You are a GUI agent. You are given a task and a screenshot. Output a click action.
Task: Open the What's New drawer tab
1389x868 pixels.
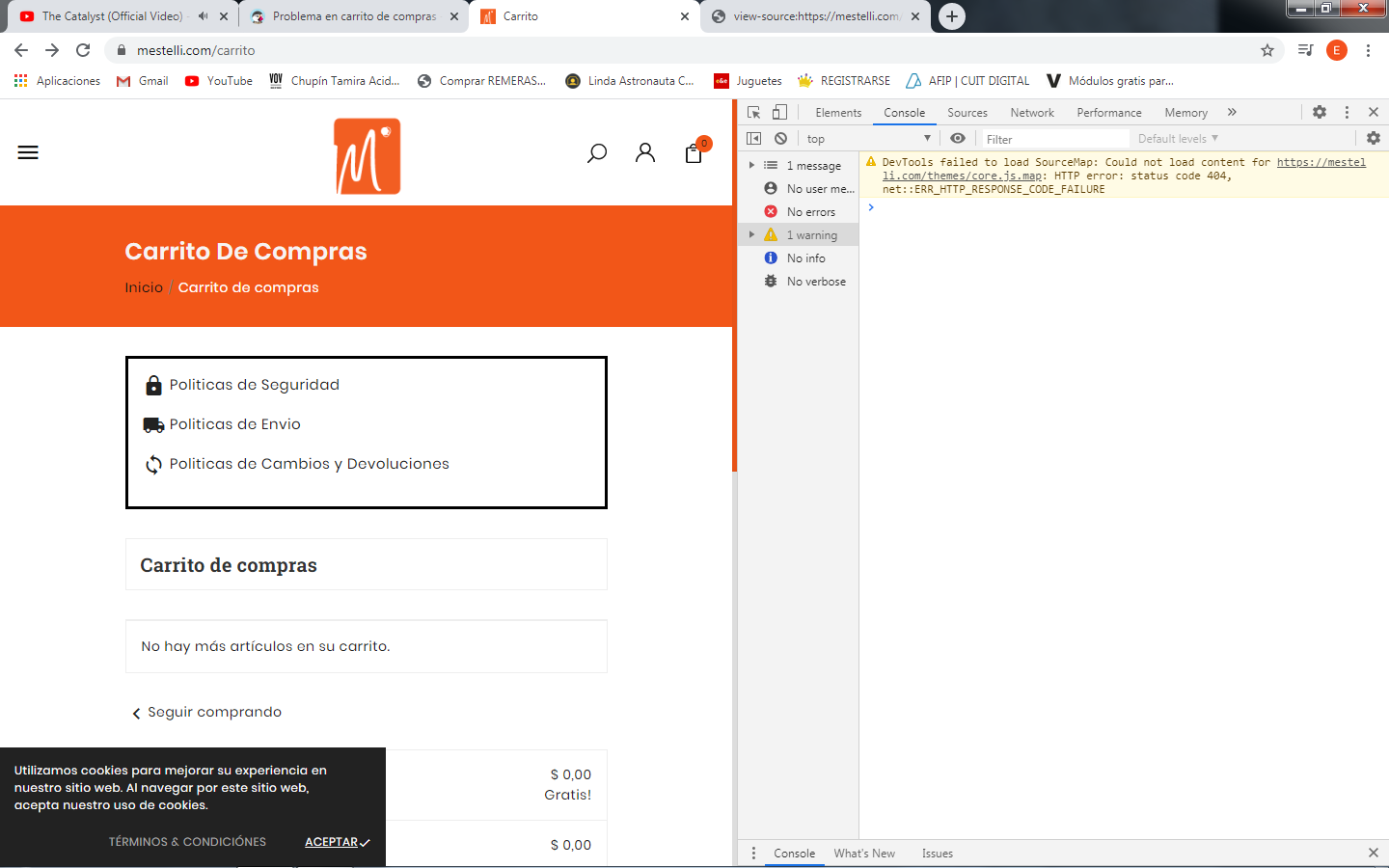(864, 854)
